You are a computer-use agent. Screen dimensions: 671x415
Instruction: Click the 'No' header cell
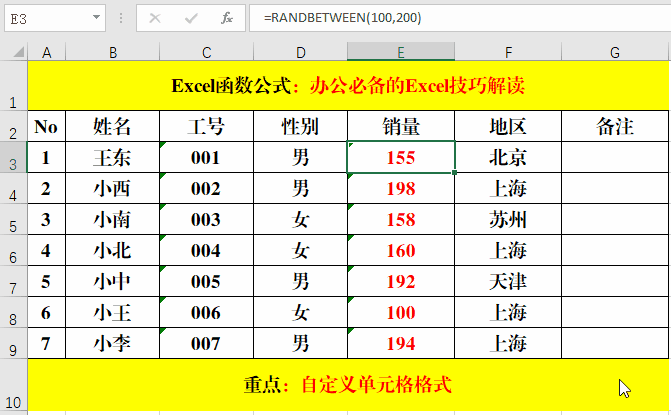coord(47,126)
